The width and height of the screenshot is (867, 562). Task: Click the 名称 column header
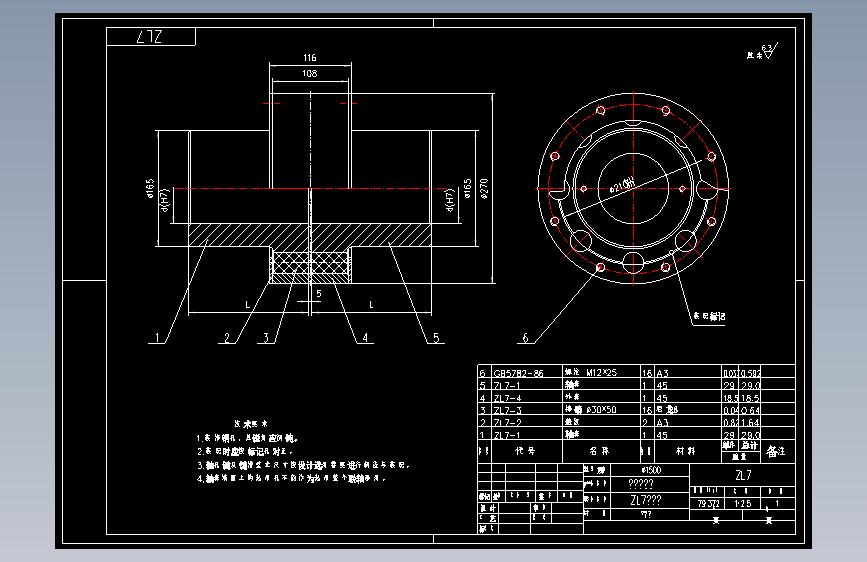click(600, 451)
